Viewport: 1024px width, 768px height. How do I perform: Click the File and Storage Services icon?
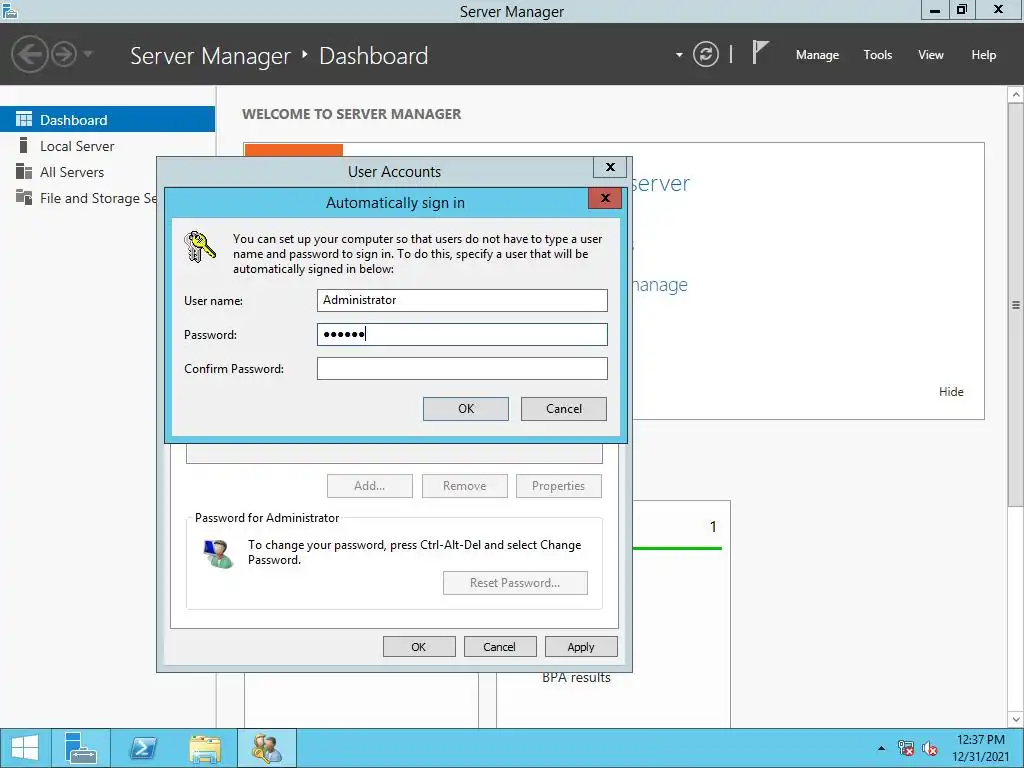pos(24,197)
